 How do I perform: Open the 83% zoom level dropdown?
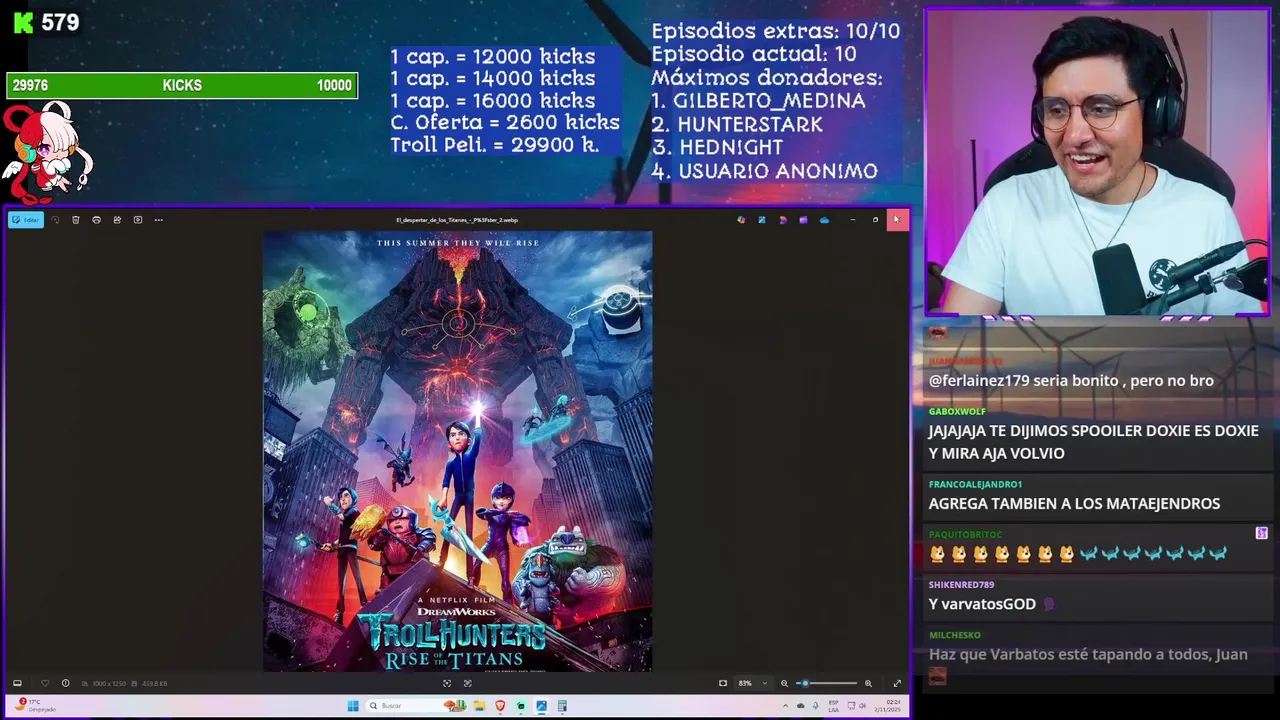click(753, 683)
